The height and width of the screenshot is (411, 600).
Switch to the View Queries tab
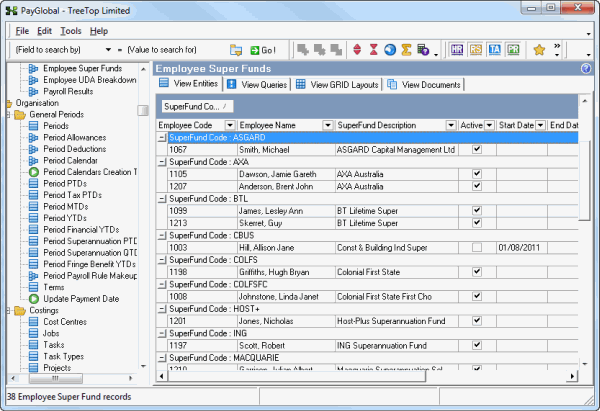257,84
